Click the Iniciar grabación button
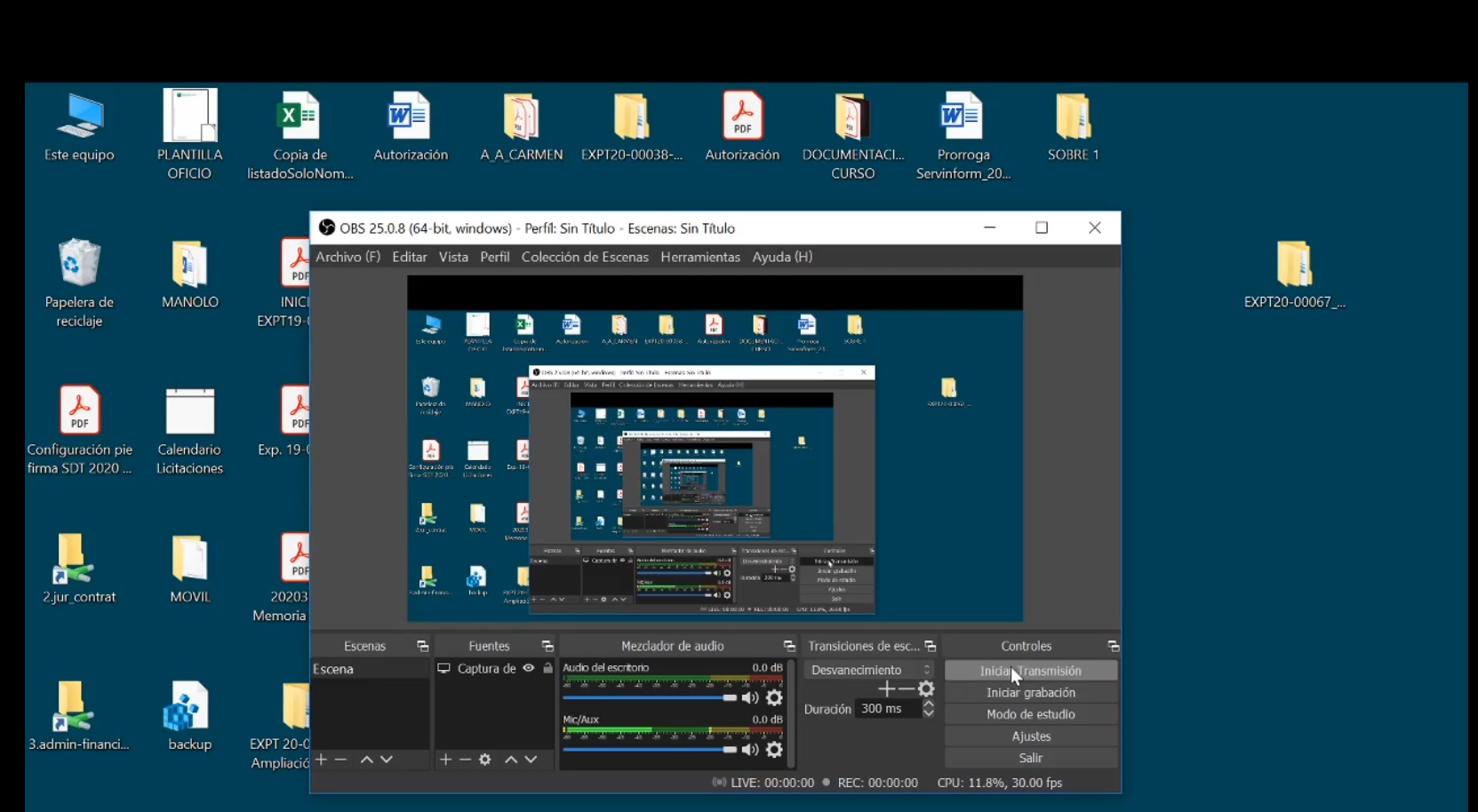Screen dimensions: 1478x812 tap(1030, 693)
